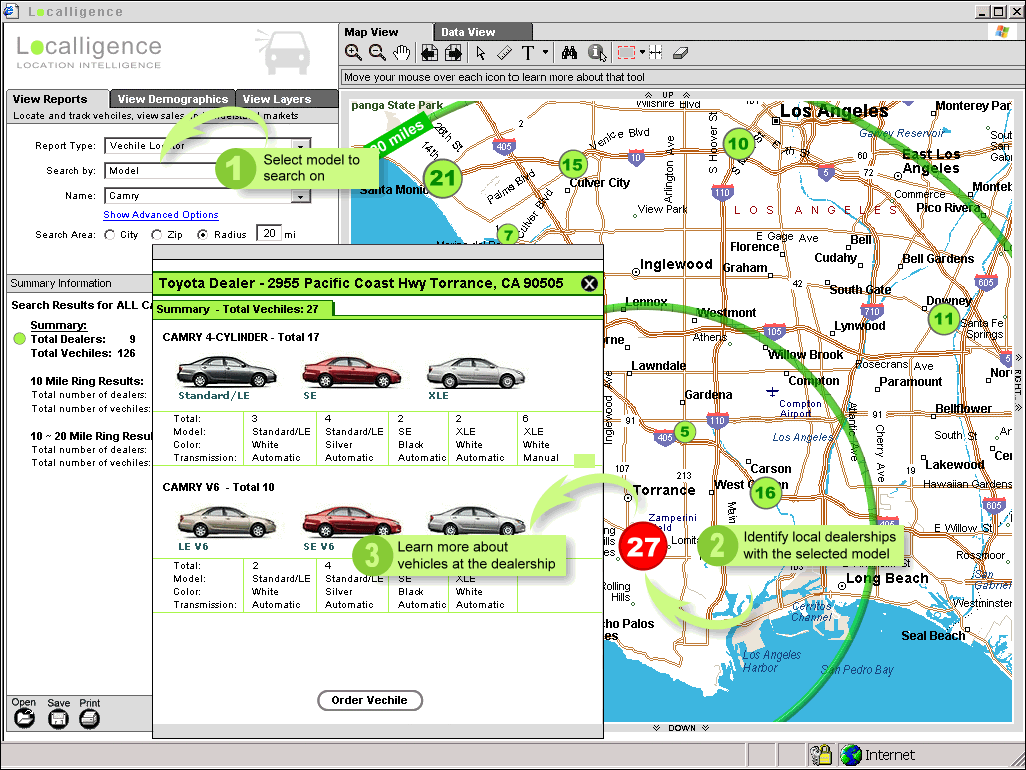Expand the text tool dropdown arrow
This screenshot has width=1026, height=770.
[545, 52]
